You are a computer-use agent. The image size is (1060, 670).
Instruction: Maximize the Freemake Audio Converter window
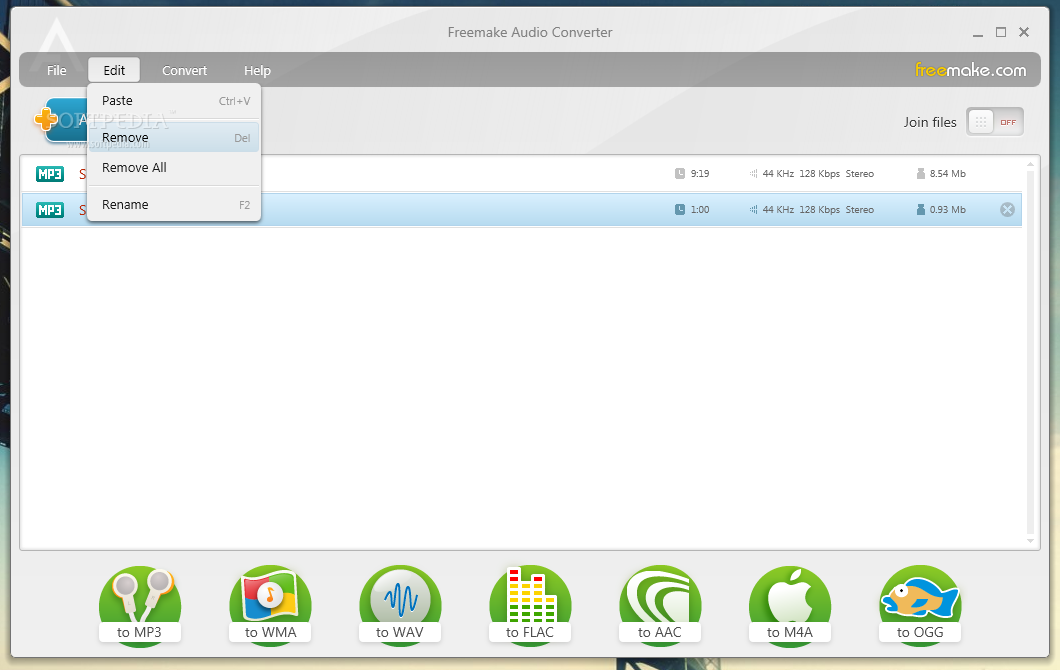1001,32
